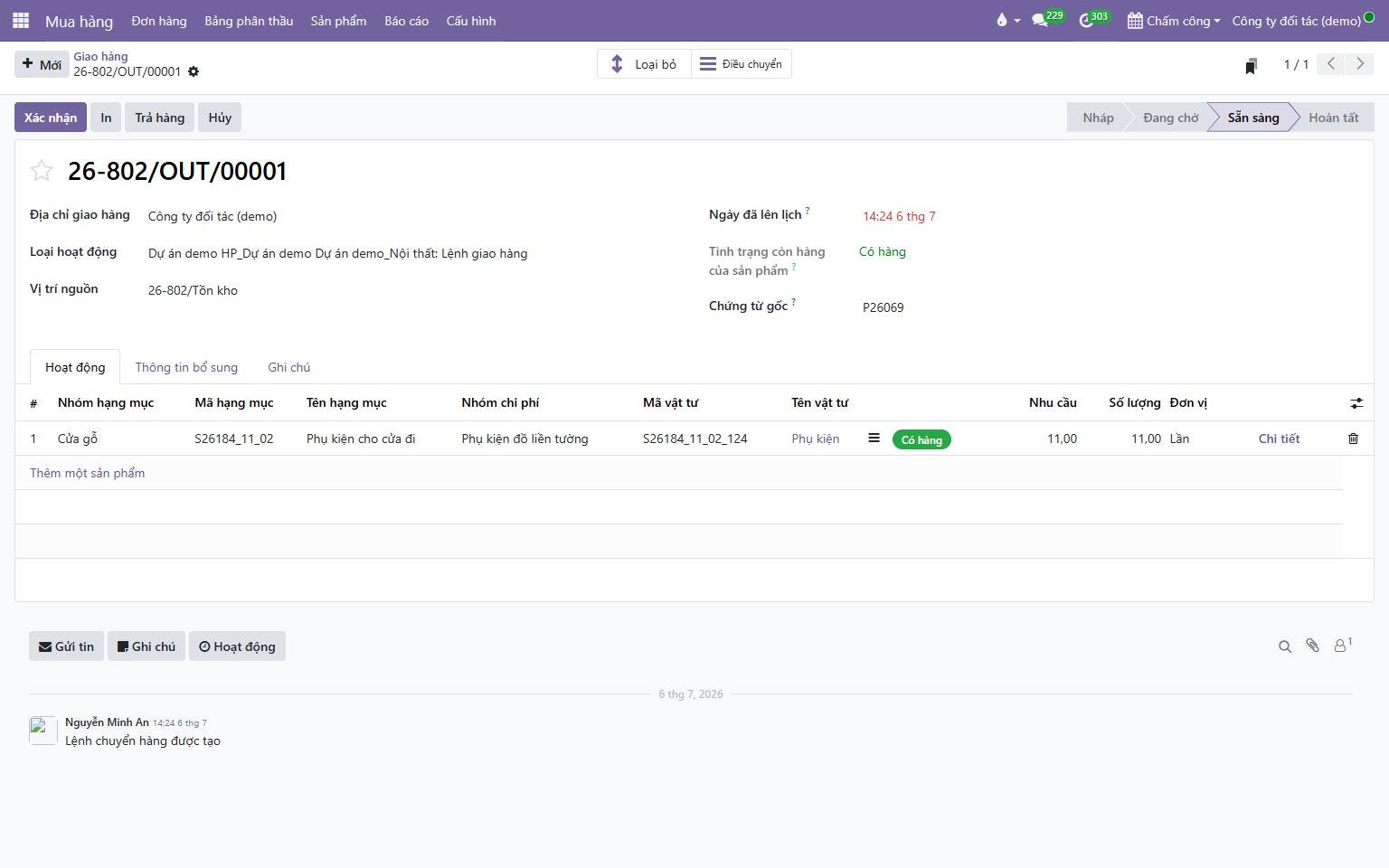Delete the Cửa gỗ line with trash icon
The image size is (1389, 868).
tap(1353, 439)
